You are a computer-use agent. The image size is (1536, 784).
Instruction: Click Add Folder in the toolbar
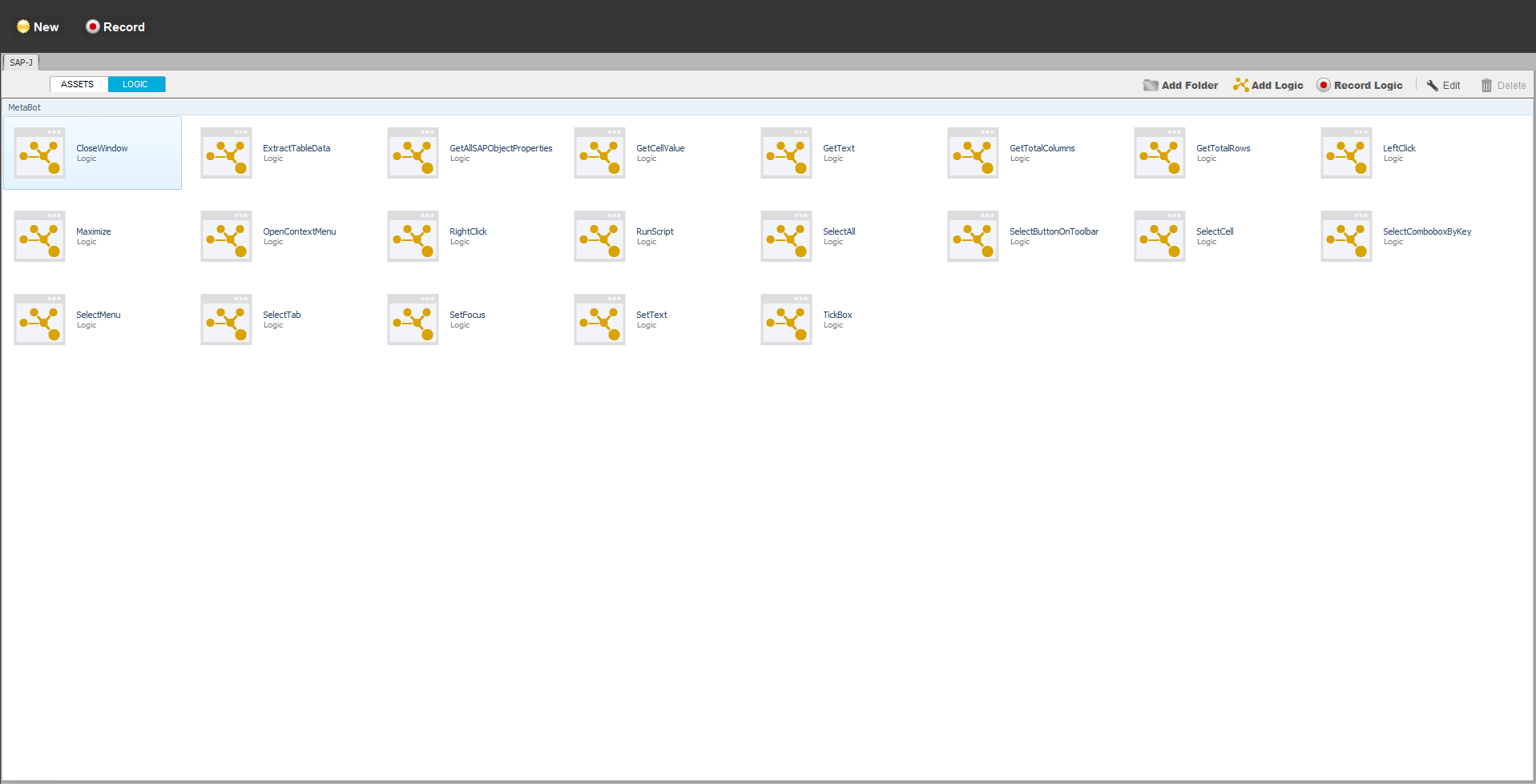[1180, 85]
